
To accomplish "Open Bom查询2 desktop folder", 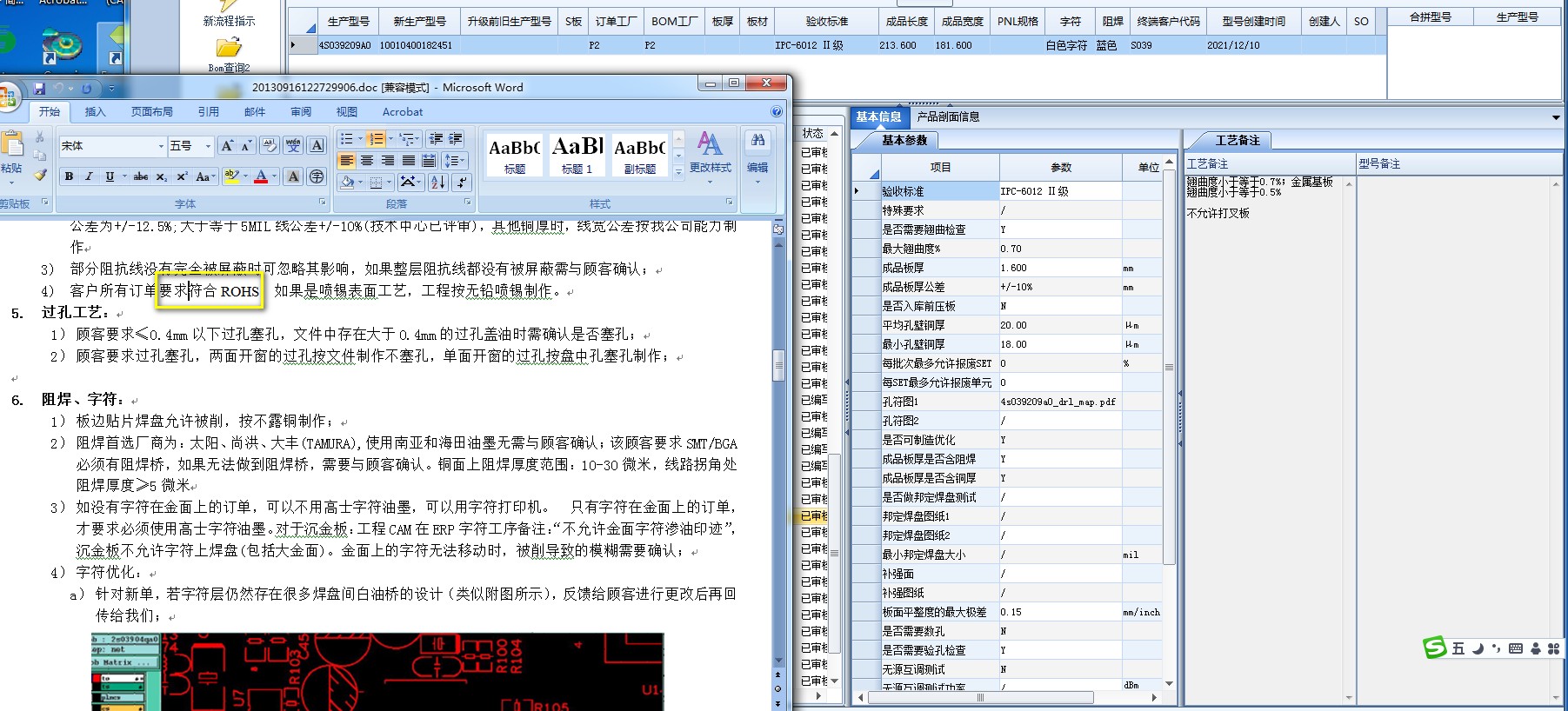I will tap(229, 54).
